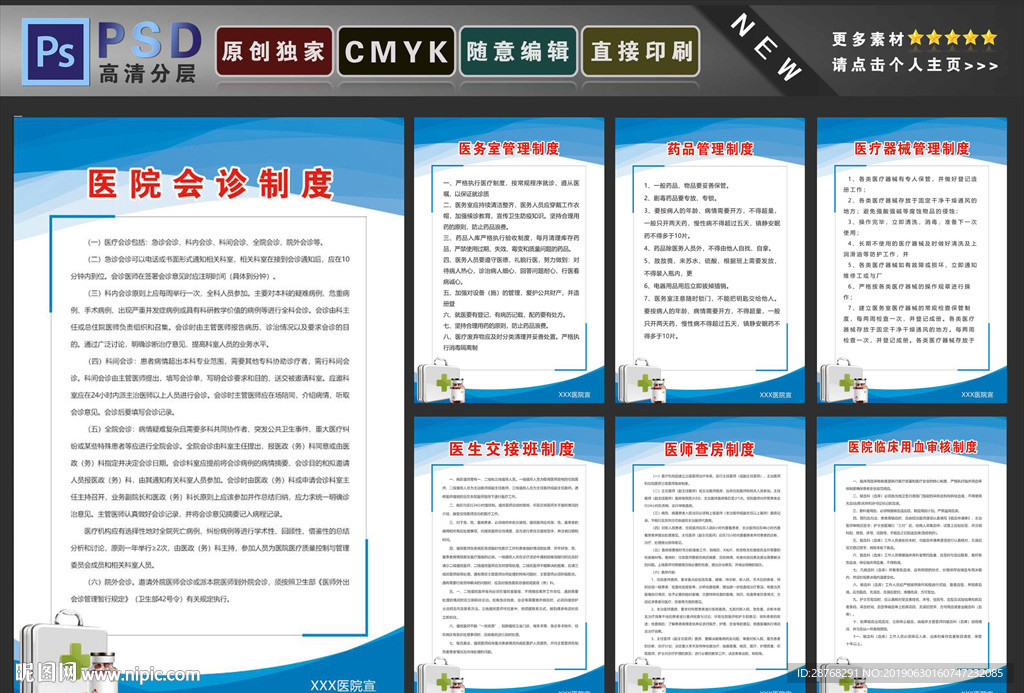The width and height of the screenshot is (1024, 693).
Task: Click the paragraph starting (四) 科间会诊
Action: click(210, 387)
